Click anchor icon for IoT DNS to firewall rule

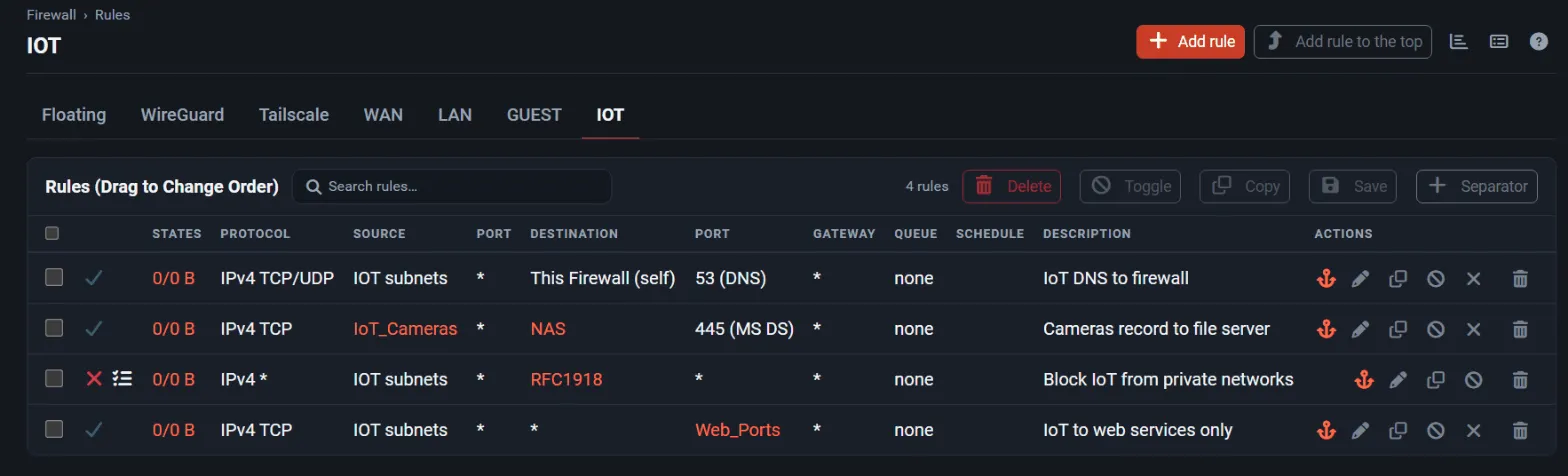coord(1326,278)
